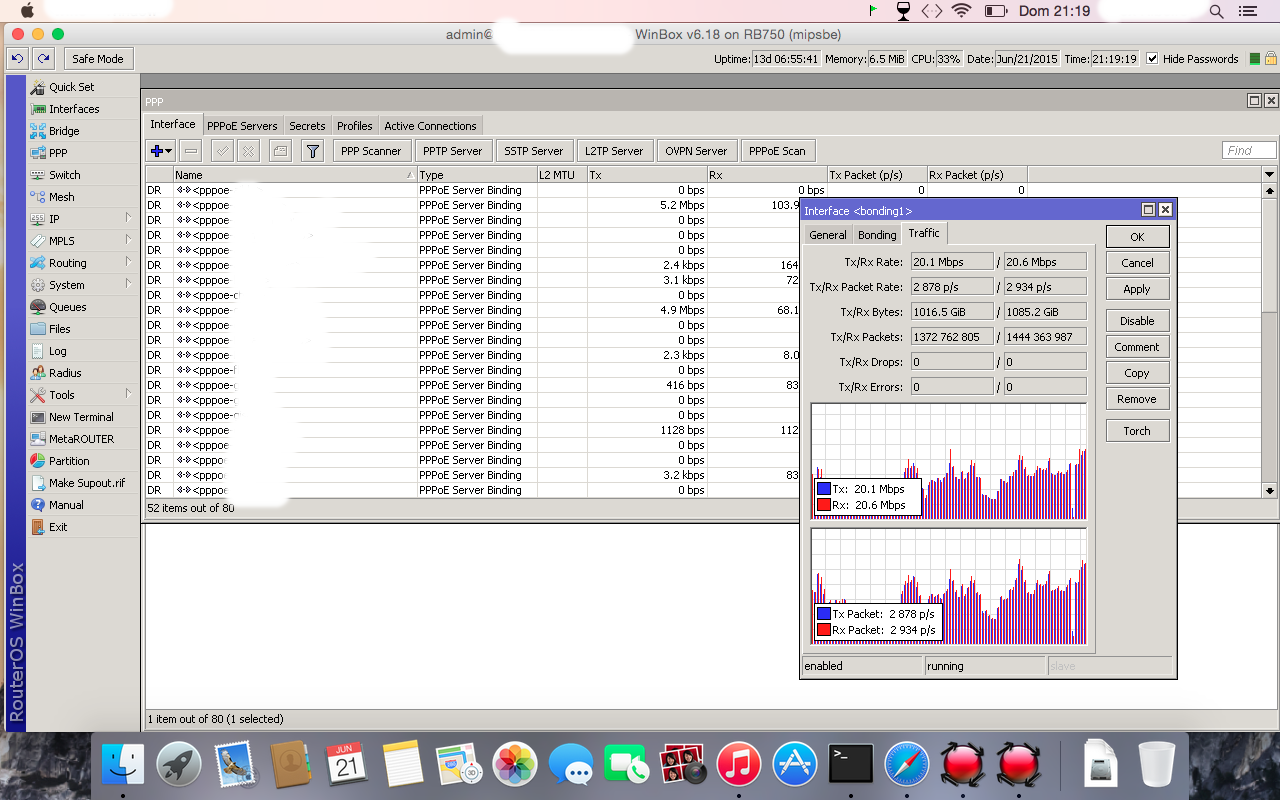Open Safari from the Dock
The width and height of the screenshot is (1280, 800).
(907, 764)
